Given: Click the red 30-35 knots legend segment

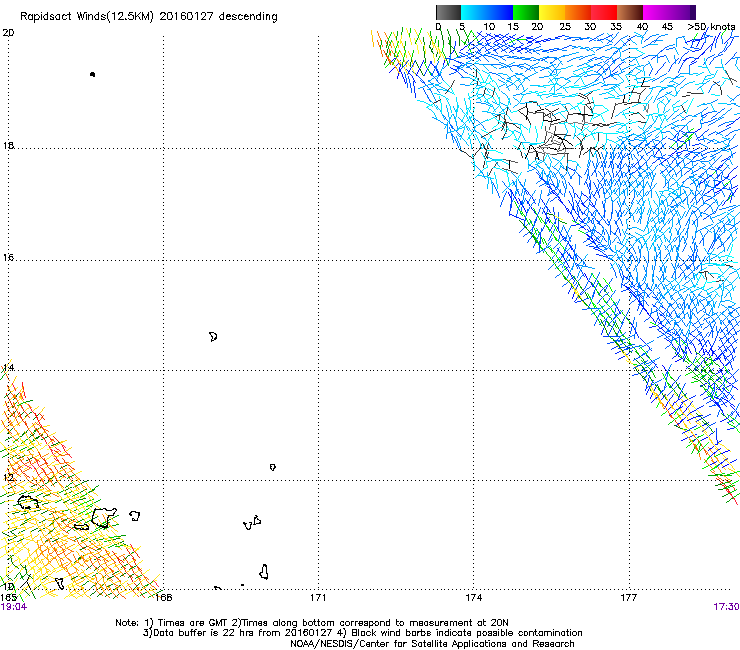Looking at the screenshot, I should pyautogui.click(x=604, y=12).
